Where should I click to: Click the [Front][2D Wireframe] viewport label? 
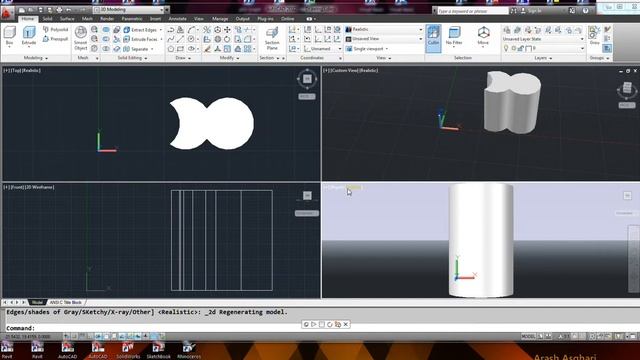click(29, 187)
